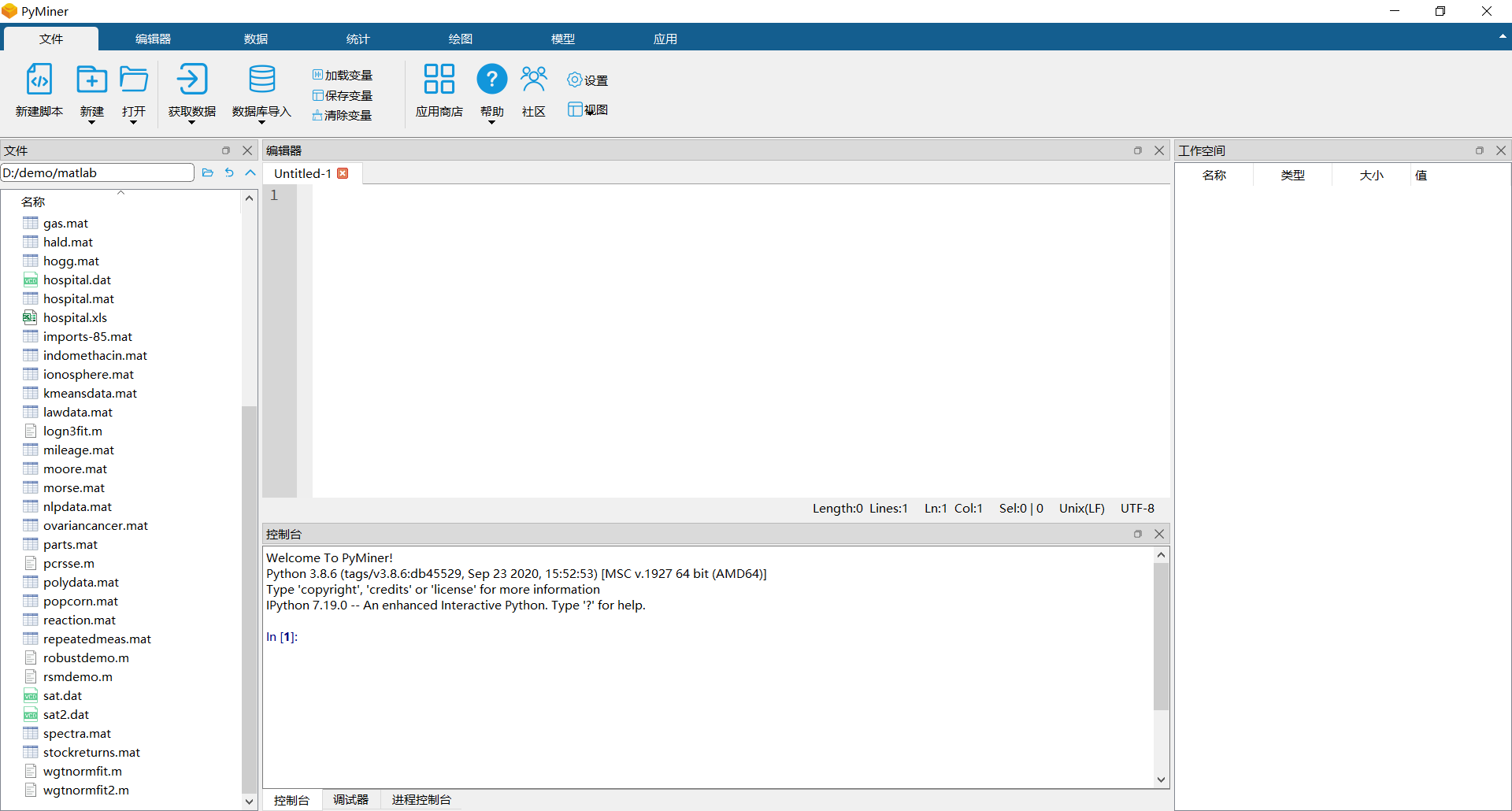Click 保存变量 save variables
Screen dimensions: 1512x811
343,95
